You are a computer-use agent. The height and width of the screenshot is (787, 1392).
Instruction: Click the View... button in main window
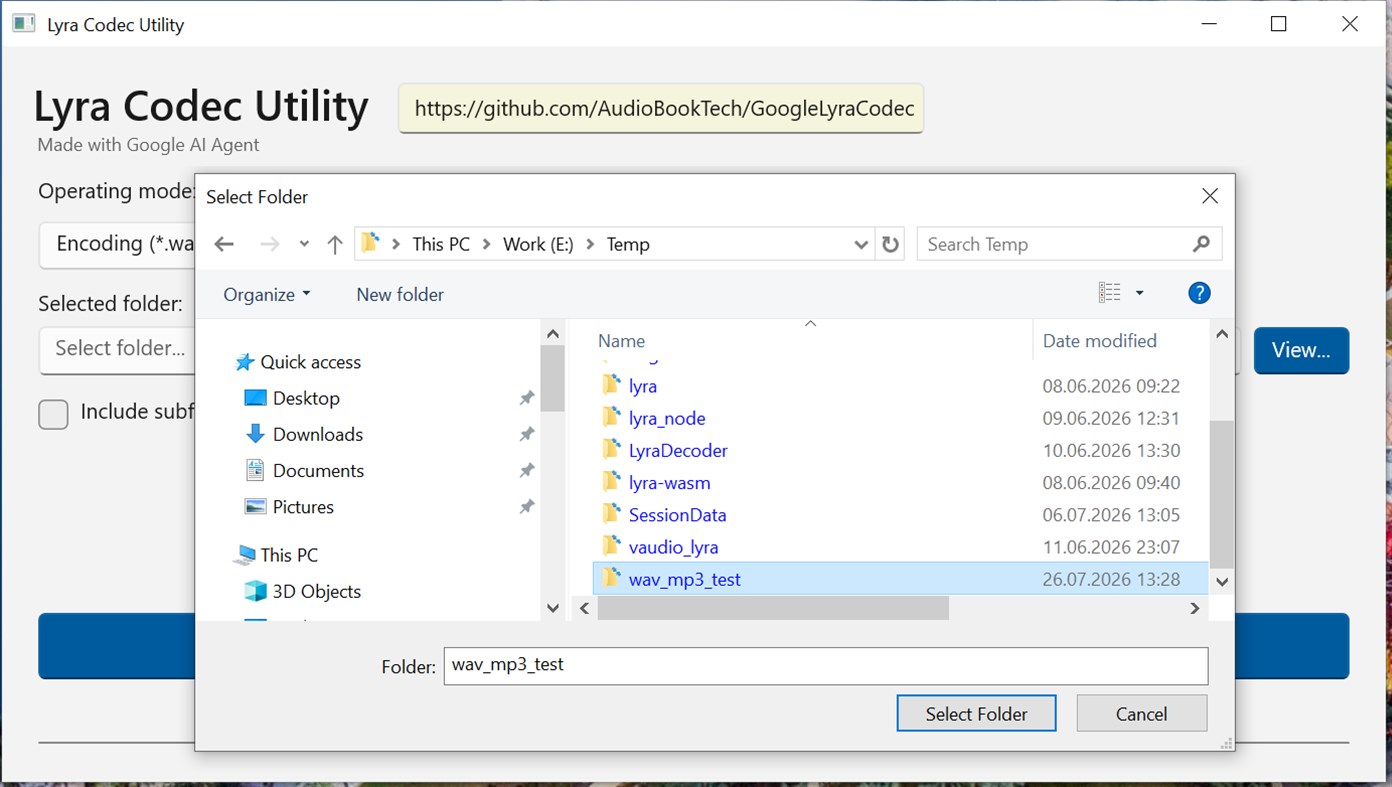[x=1301, y=350]
